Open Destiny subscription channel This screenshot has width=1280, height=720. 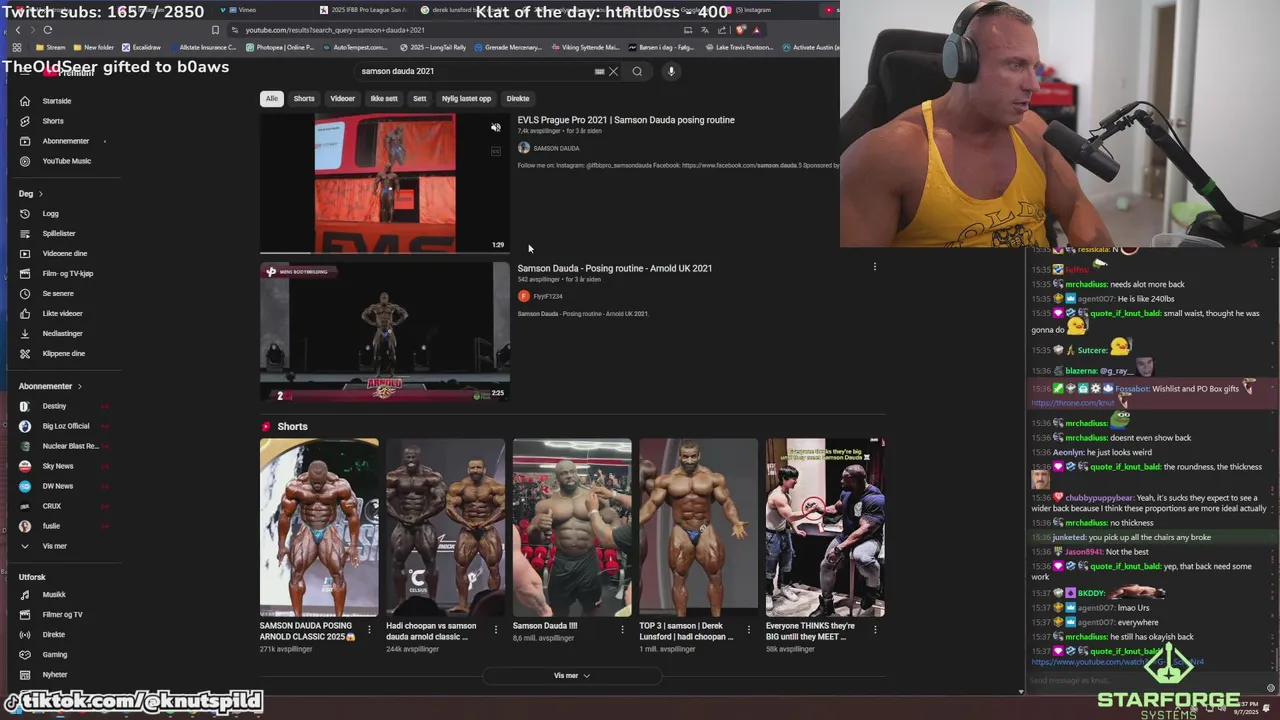click(54, 406)
